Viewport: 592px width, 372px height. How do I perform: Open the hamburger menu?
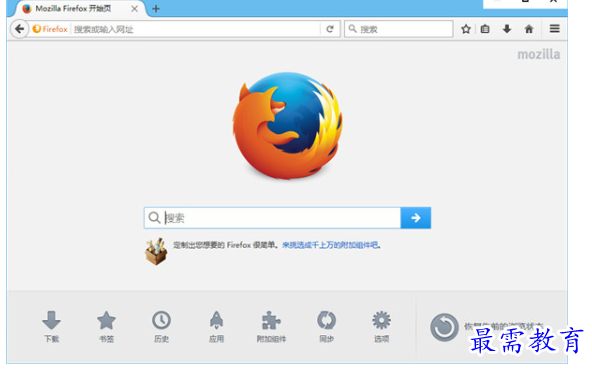(x=555, y=29)
